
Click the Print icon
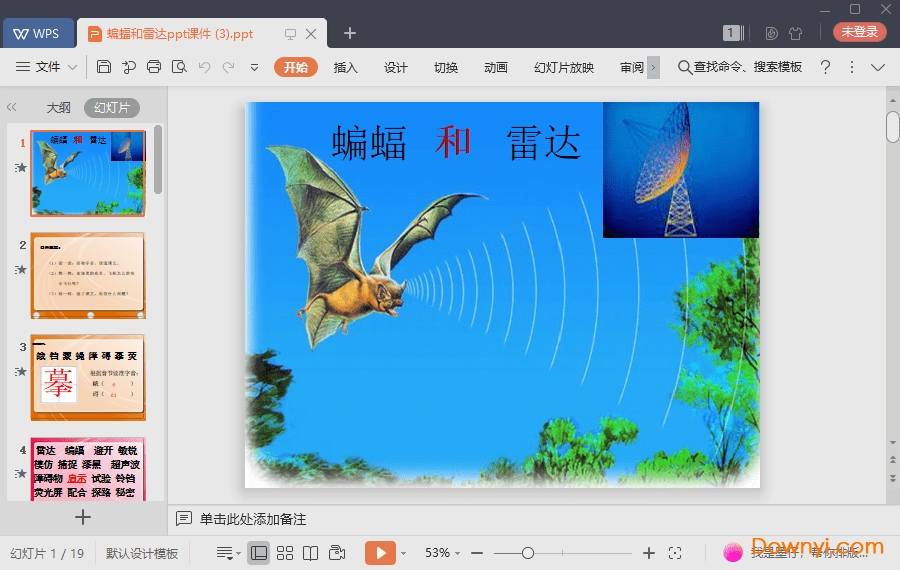coord(154,67)
